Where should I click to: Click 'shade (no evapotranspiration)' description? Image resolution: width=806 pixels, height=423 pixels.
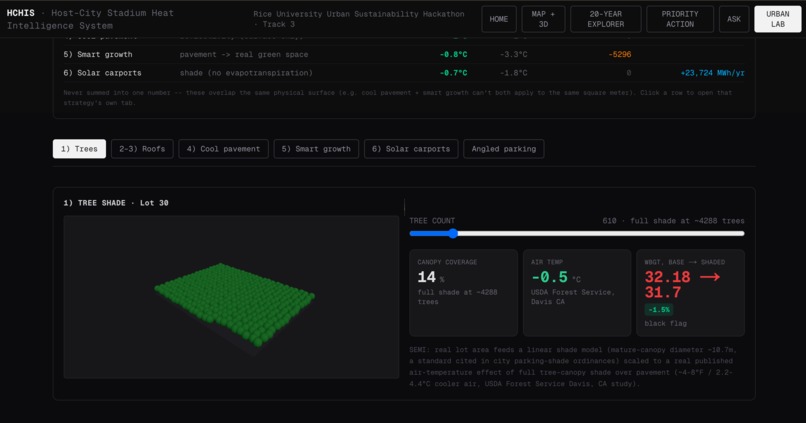coord(246,73)
